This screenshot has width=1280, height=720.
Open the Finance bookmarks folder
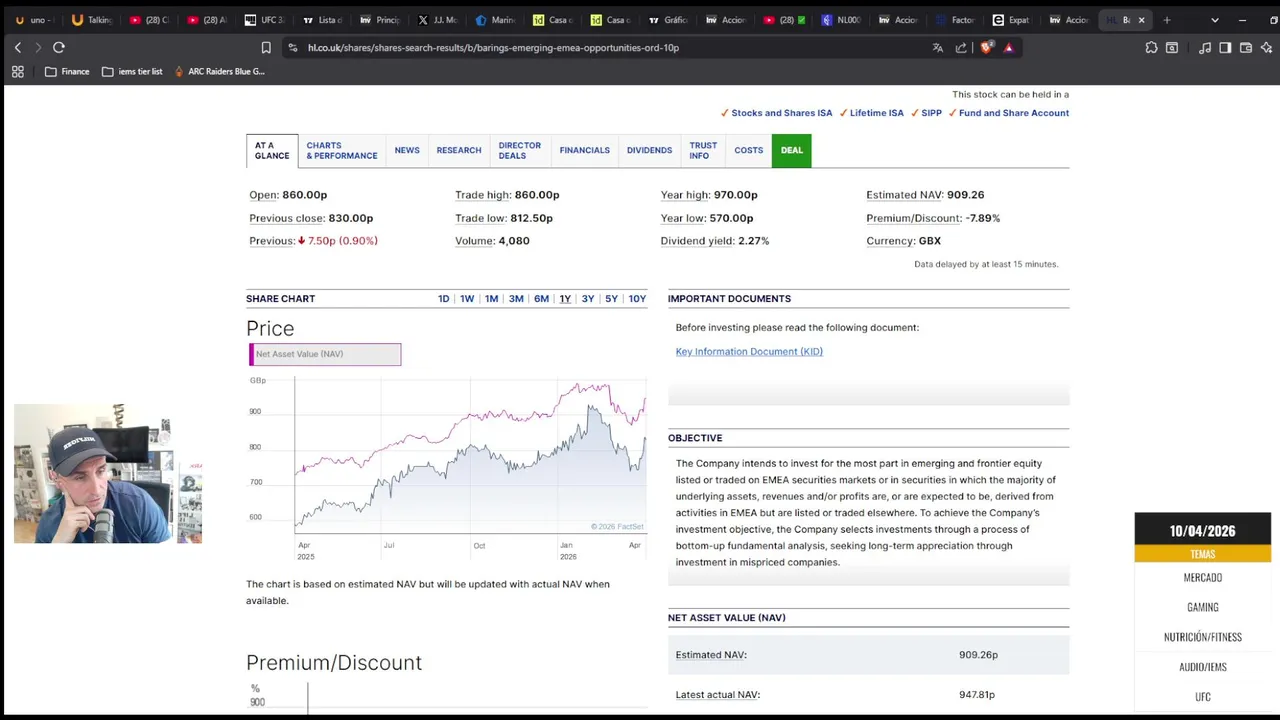pos(67,71)
